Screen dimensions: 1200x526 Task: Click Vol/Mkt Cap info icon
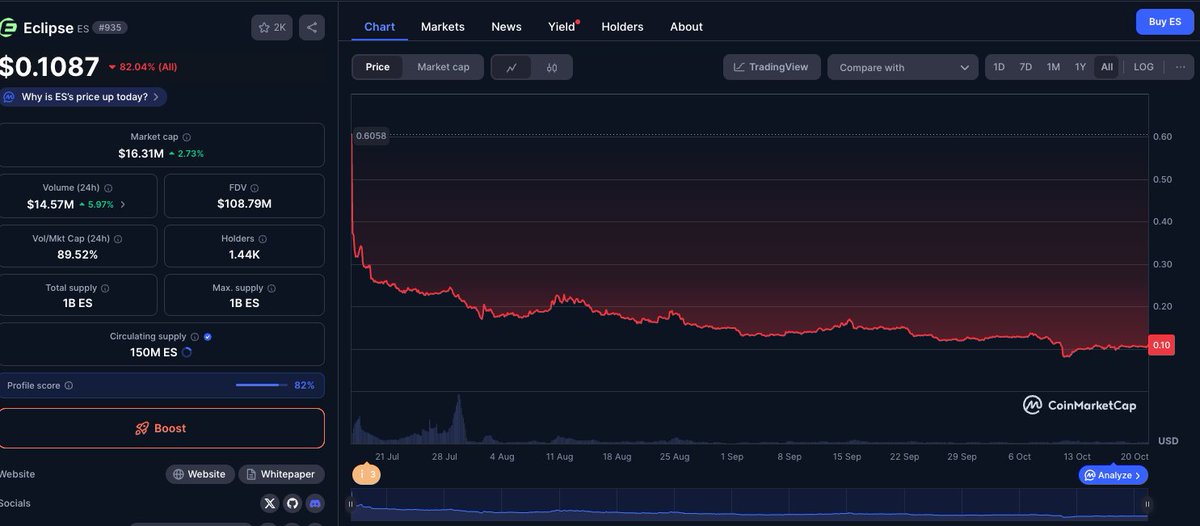118,239
